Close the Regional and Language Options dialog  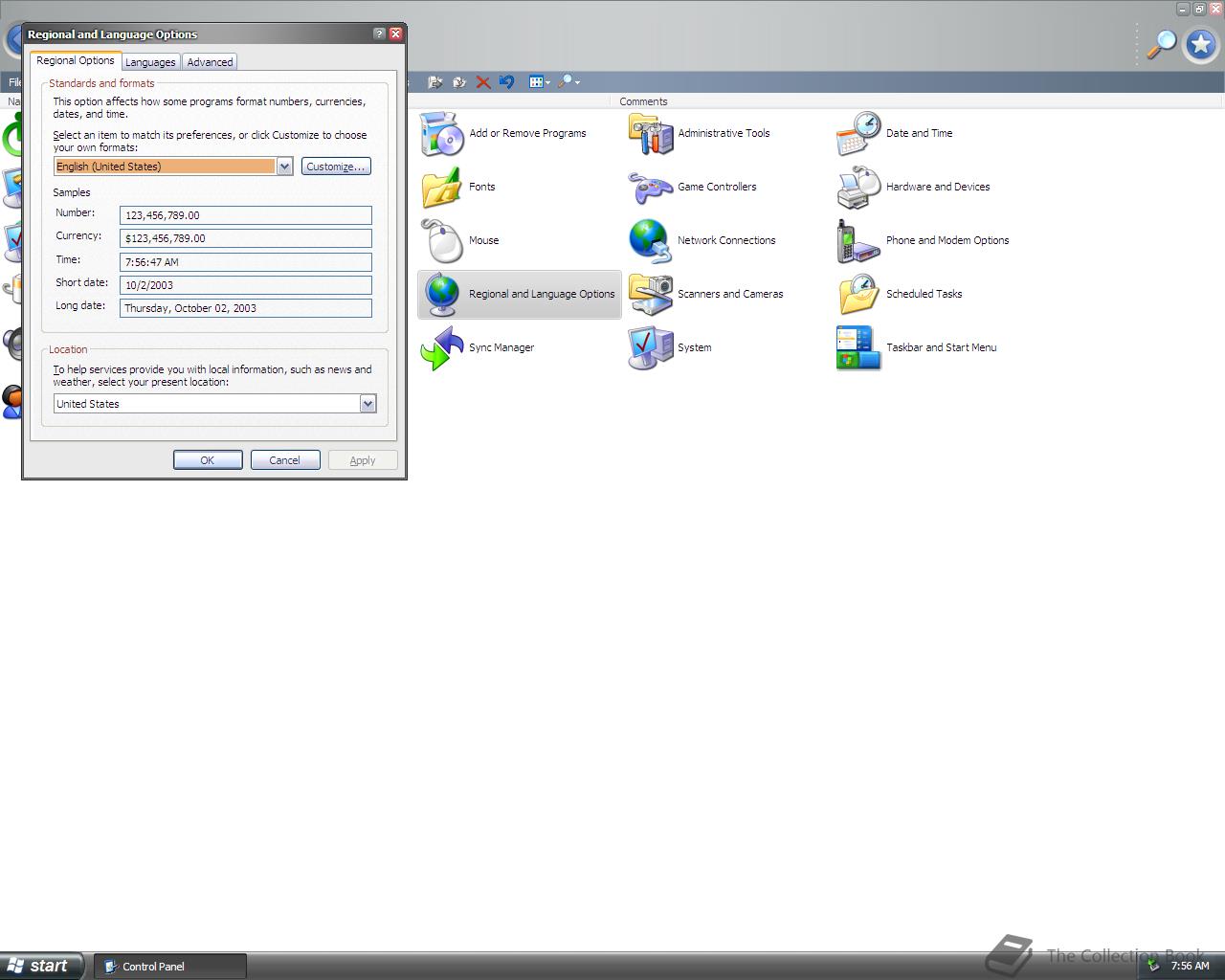(395, 33)
